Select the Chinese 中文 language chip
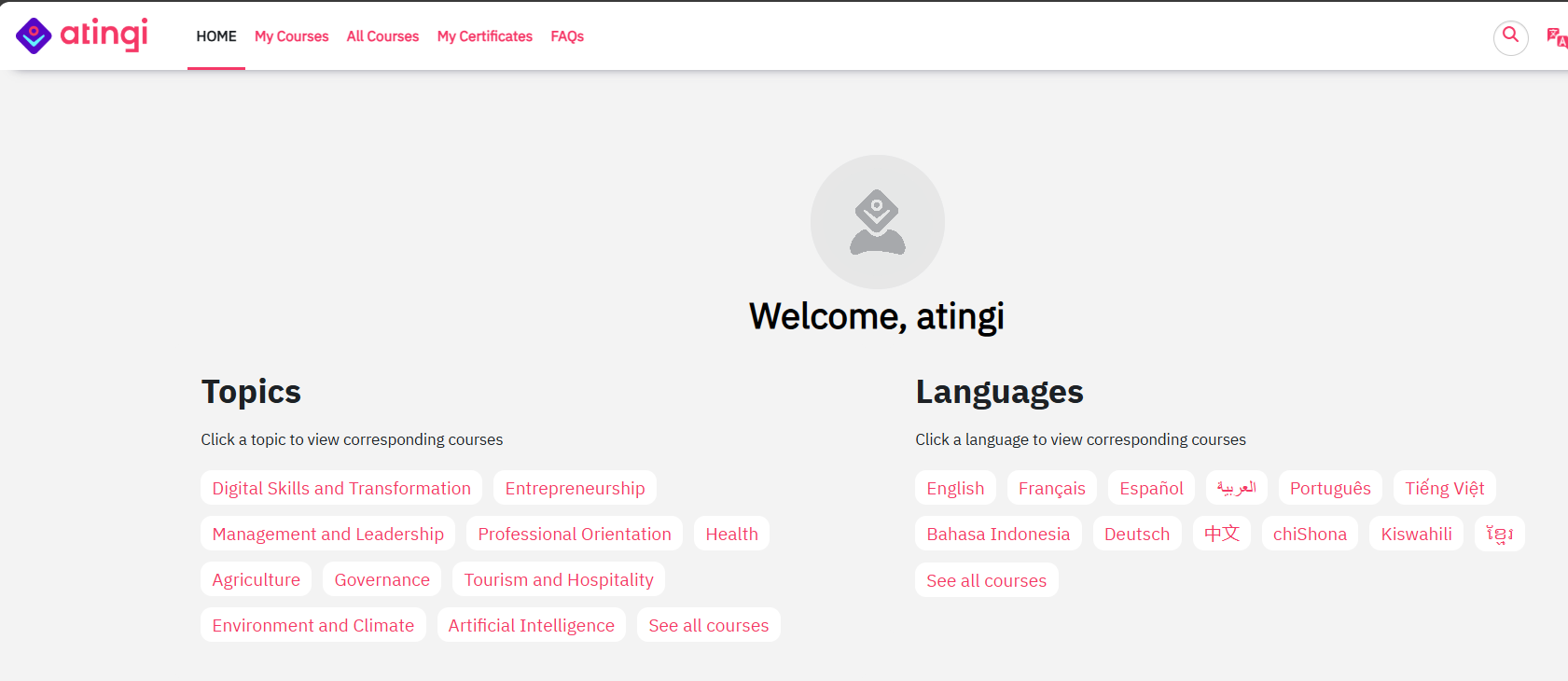This screenshot has width=1568, height=681. (1221, 534)
